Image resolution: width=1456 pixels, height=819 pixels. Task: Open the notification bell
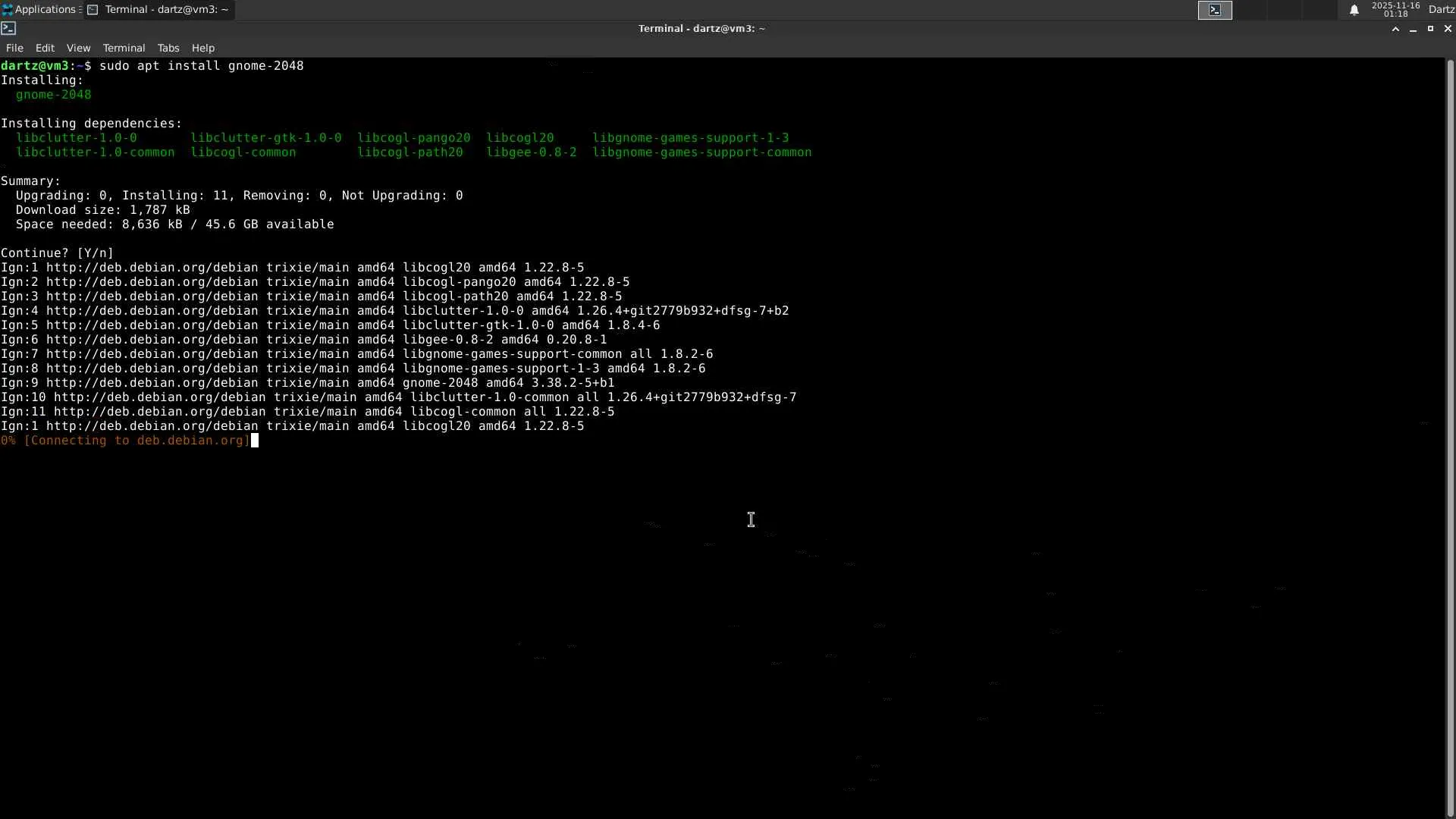pyautogui.click(x=1354, y=10)
